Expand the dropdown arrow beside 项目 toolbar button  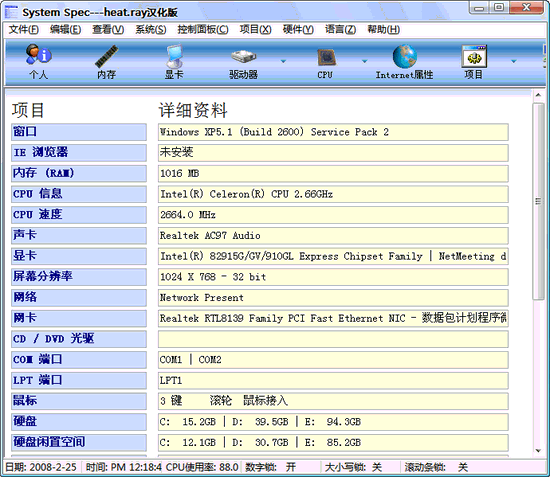pos(514,61)
